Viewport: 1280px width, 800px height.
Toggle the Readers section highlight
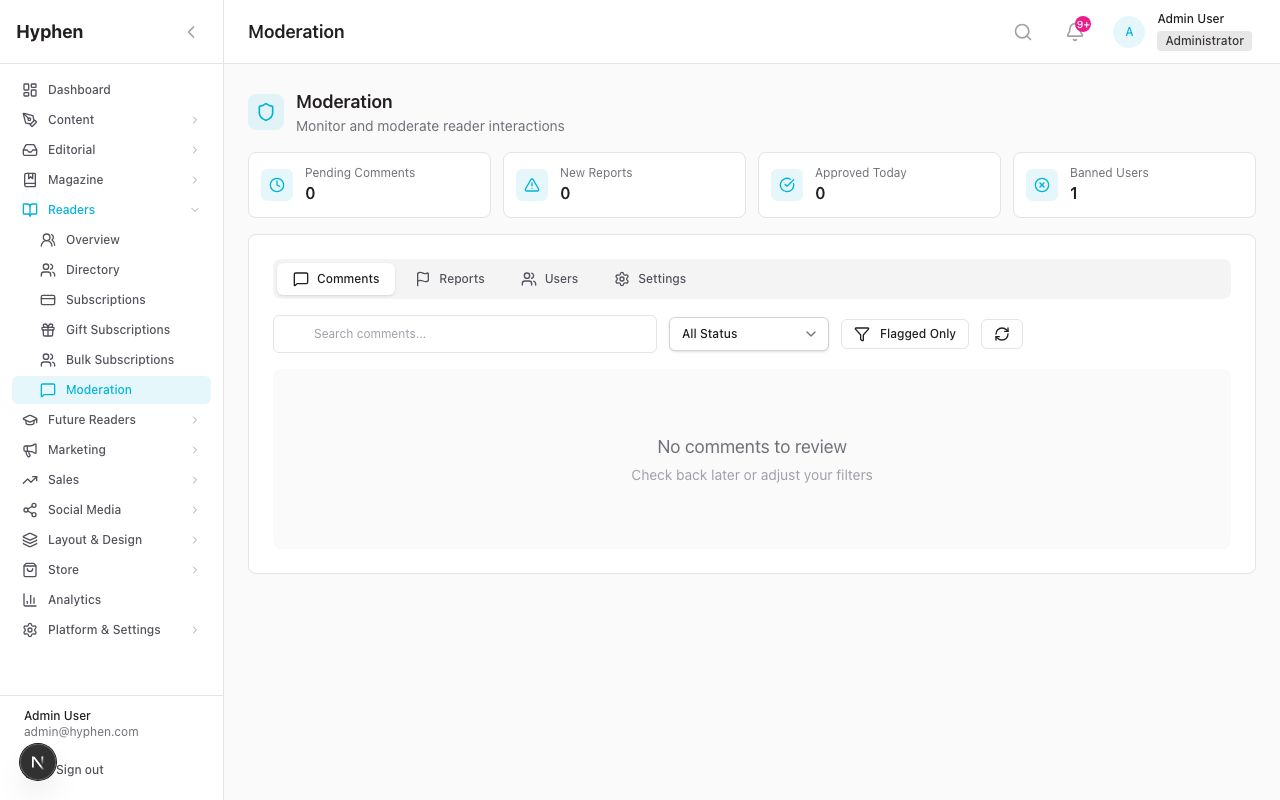[71, 209]
